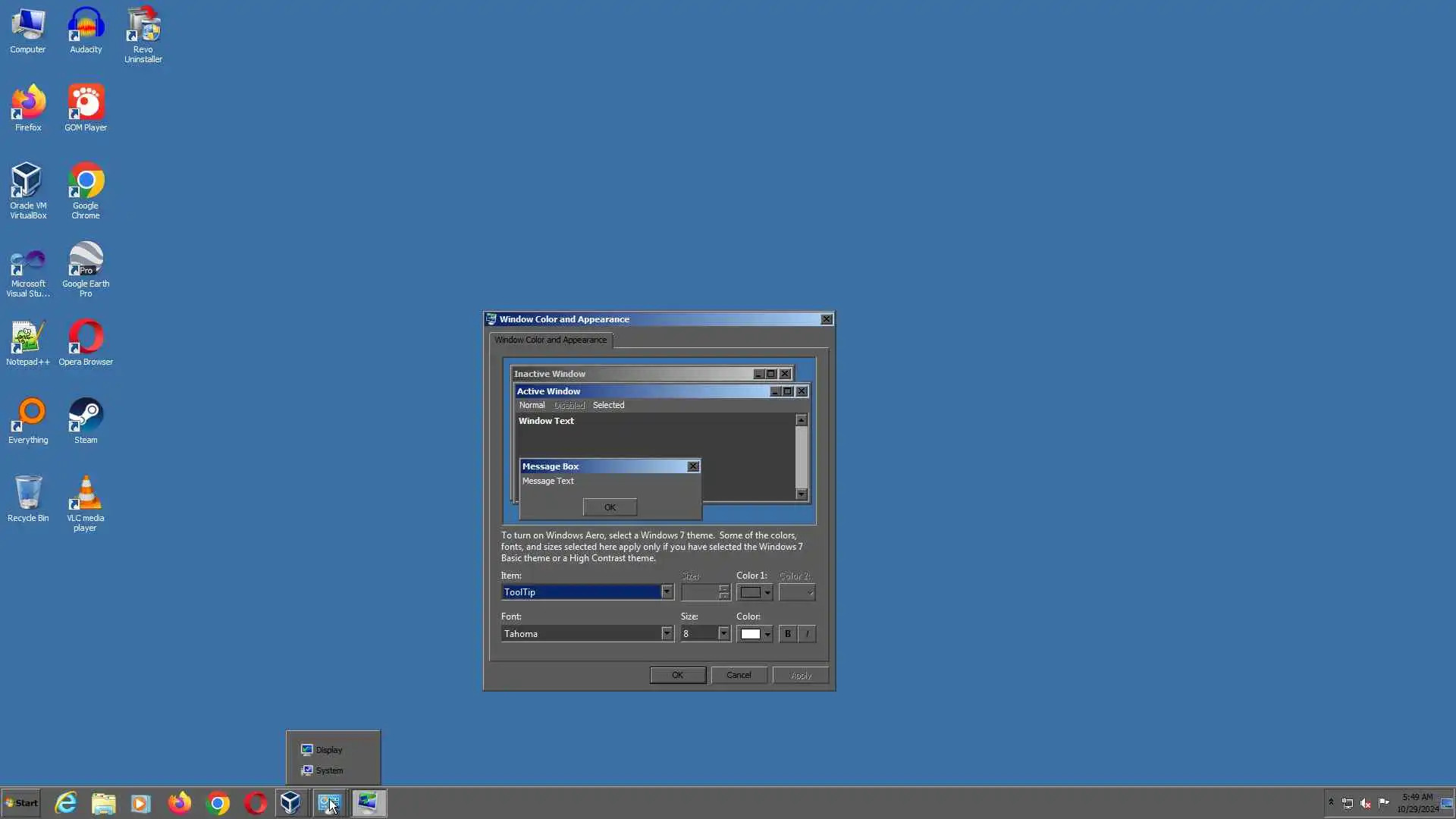
Task: Click Internet Explorer in the taskbar
Action: pyautogui.click(x=66, y=803)
